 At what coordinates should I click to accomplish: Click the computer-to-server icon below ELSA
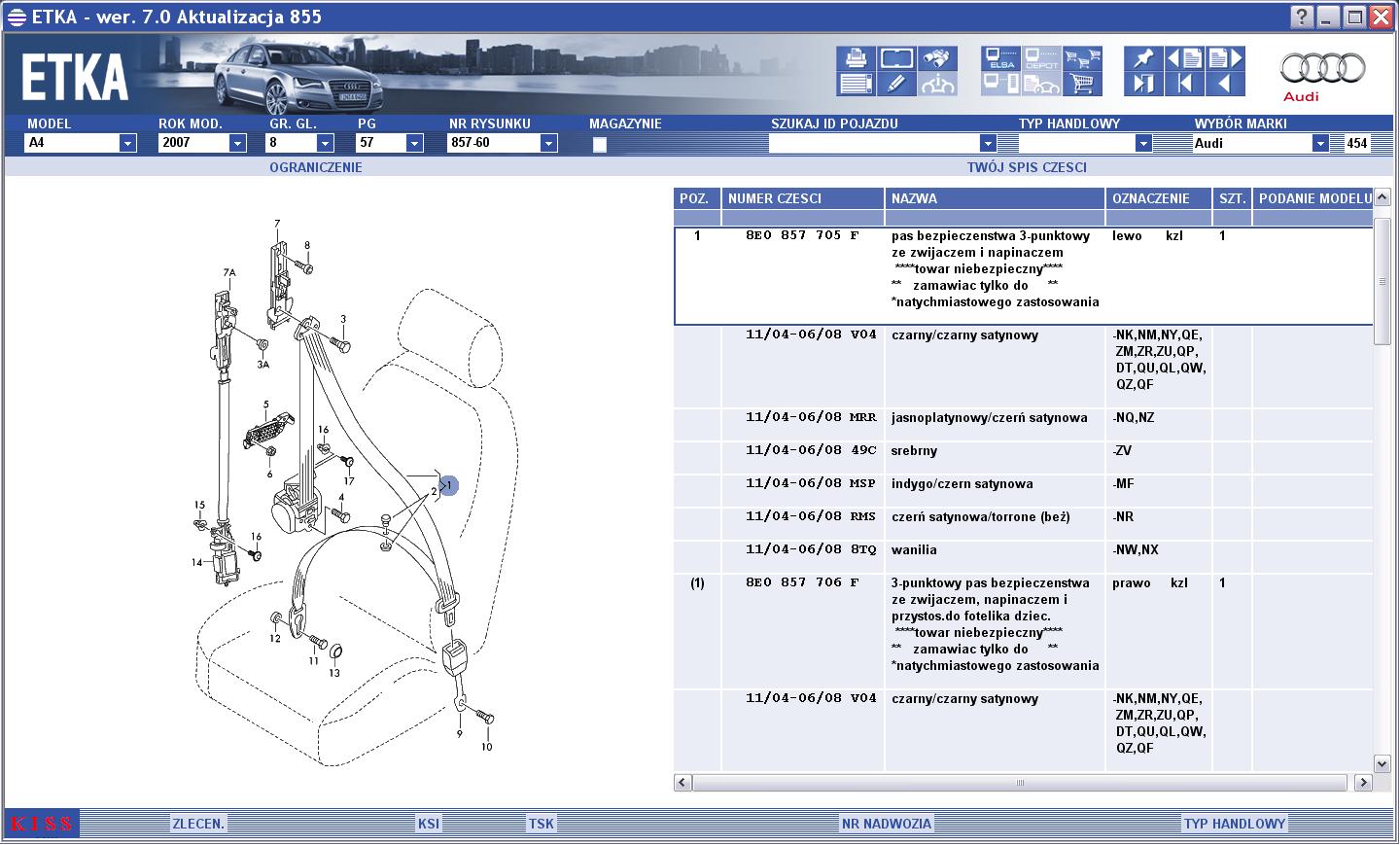(x=1000, y=84)
